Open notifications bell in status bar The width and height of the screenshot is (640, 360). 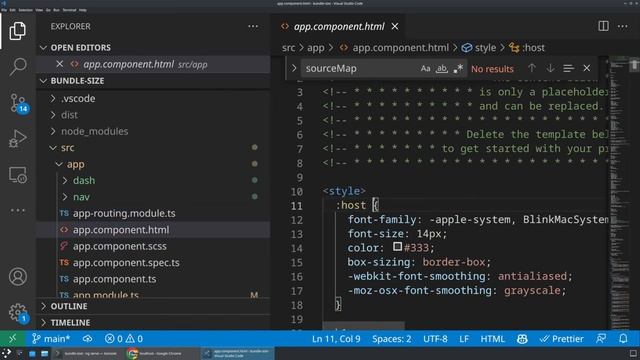tap(623, 339)
